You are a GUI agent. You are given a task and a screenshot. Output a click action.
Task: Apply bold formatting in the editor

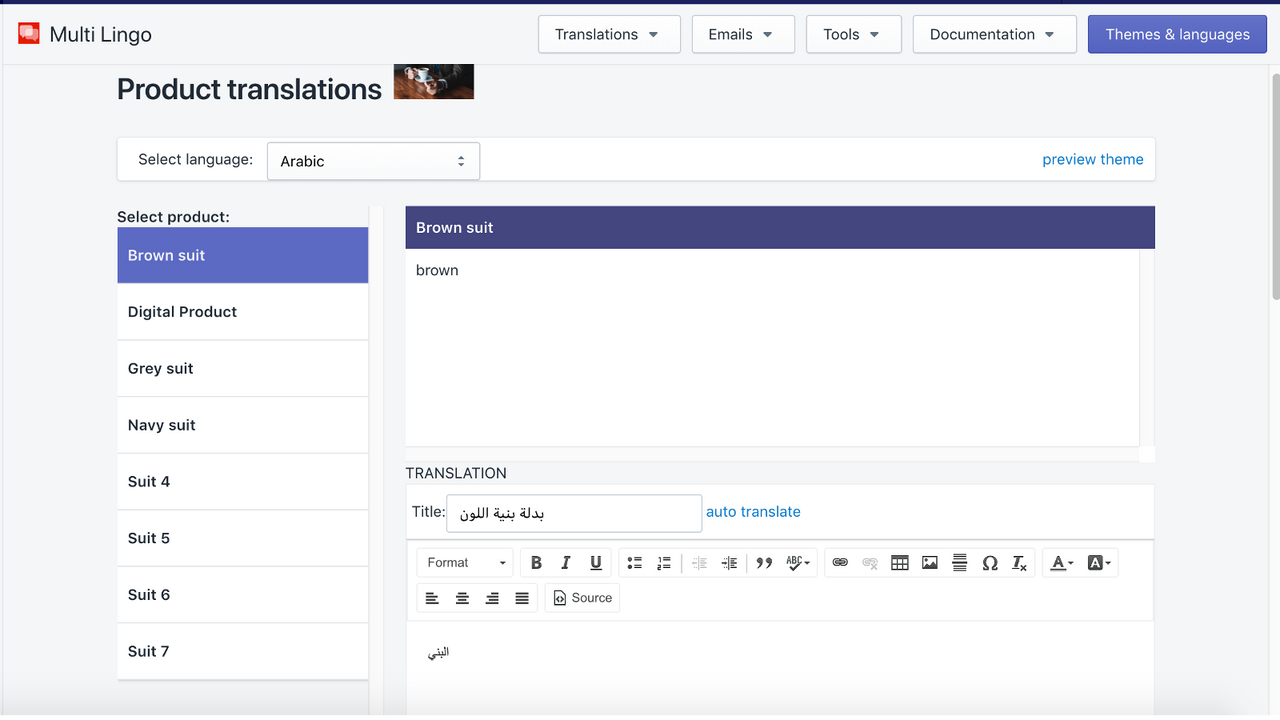(x=536, y=563)
